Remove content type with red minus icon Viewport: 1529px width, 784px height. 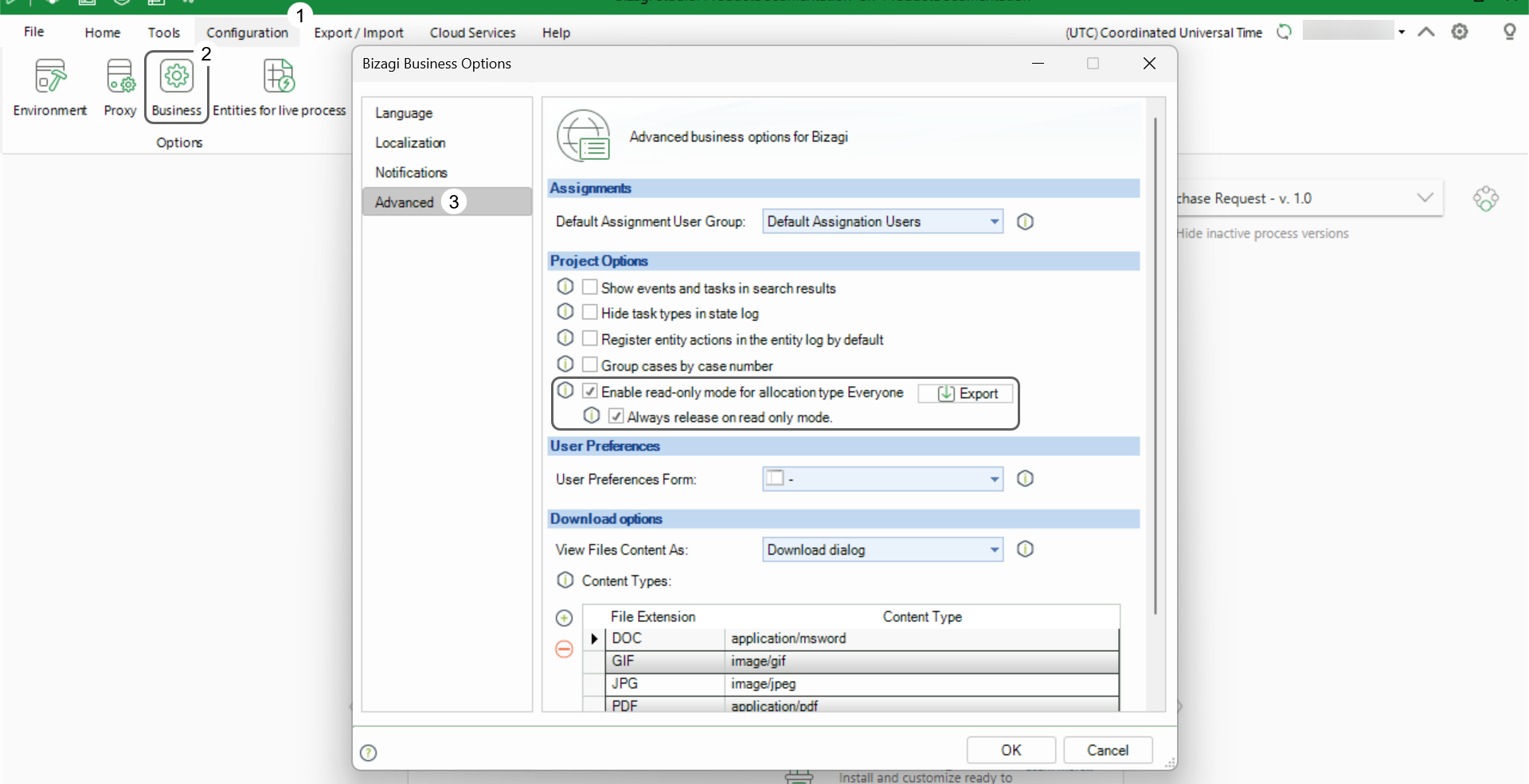(565, 649)
